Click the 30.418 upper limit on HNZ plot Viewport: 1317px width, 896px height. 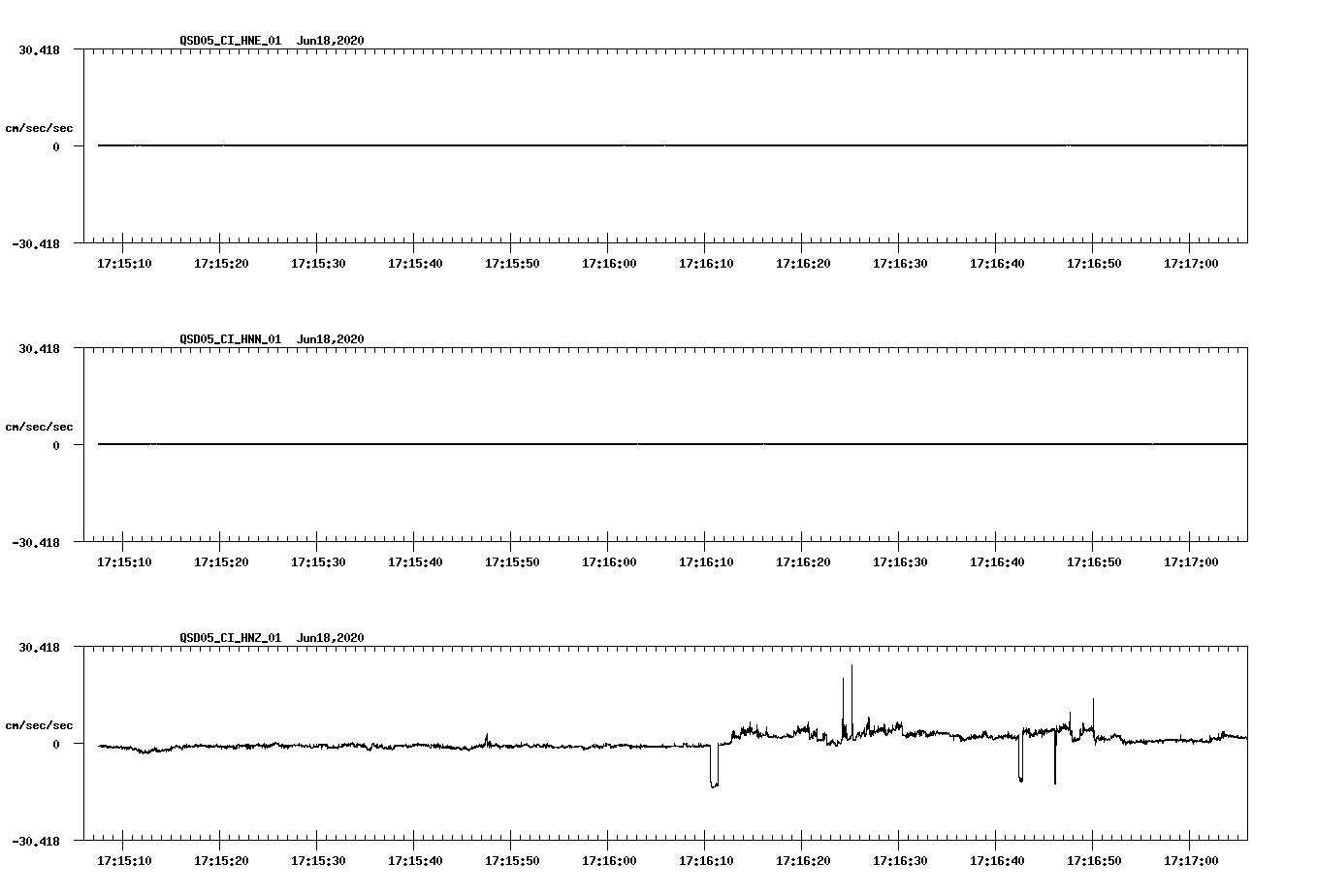pos(39,647)
